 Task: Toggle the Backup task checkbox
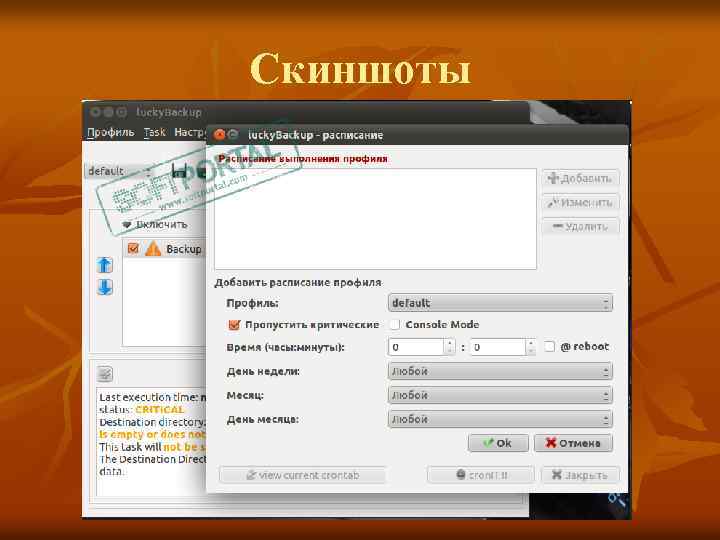[133, 248]
